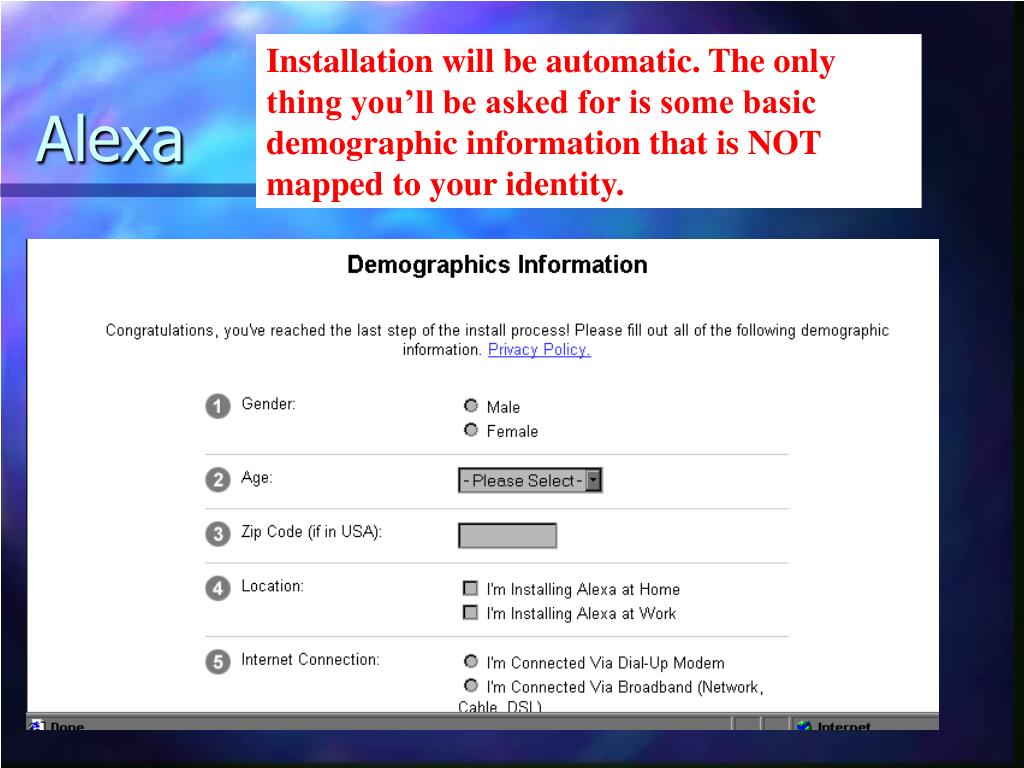The image size is (1024, 768).
Task: Click the 'Demographics Information' heading
Action: (x=497, y=264)
